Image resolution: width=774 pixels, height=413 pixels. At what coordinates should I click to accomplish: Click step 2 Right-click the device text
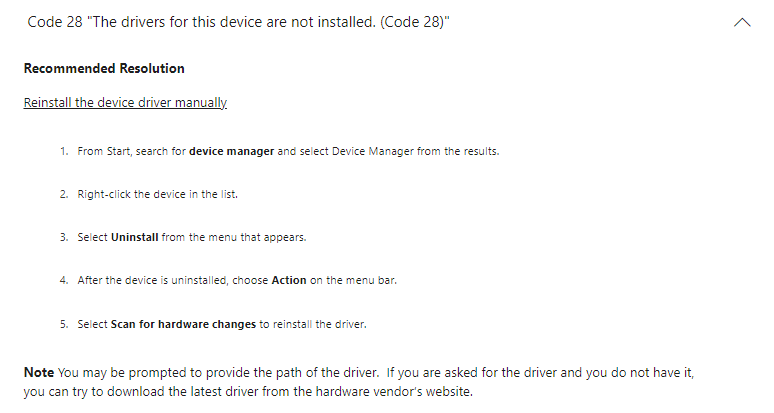click(157, 194)
